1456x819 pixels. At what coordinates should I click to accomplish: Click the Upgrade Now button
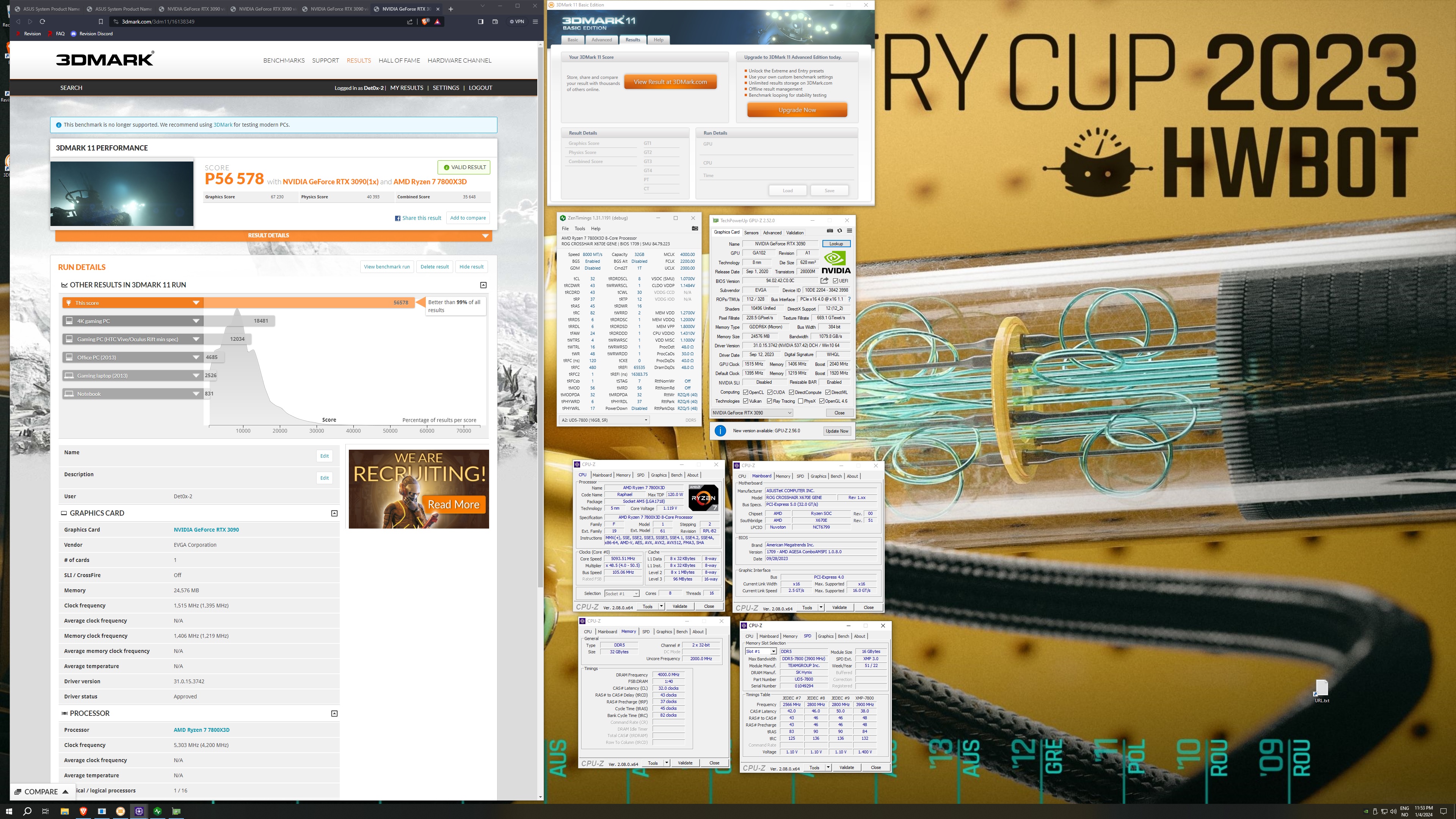[x=797, y=110]
